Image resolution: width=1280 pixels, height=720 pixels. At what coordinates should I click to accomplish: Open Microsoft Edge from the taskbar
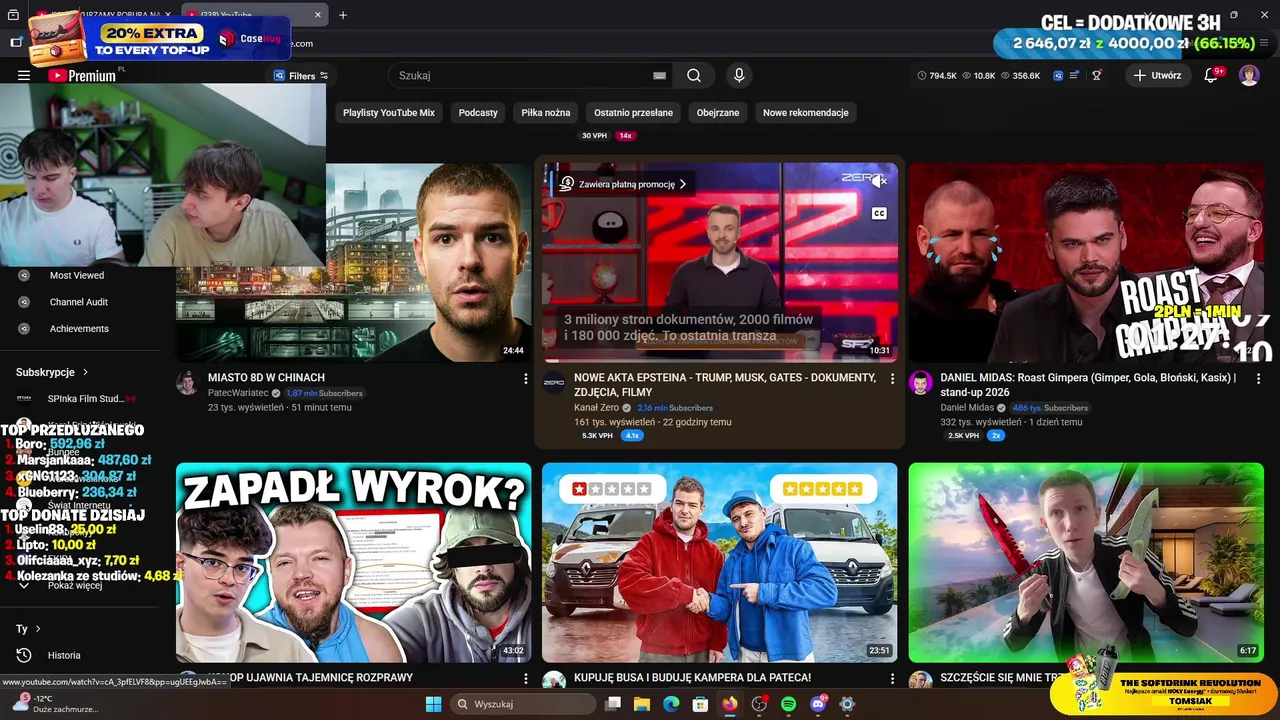click(671, 704)
